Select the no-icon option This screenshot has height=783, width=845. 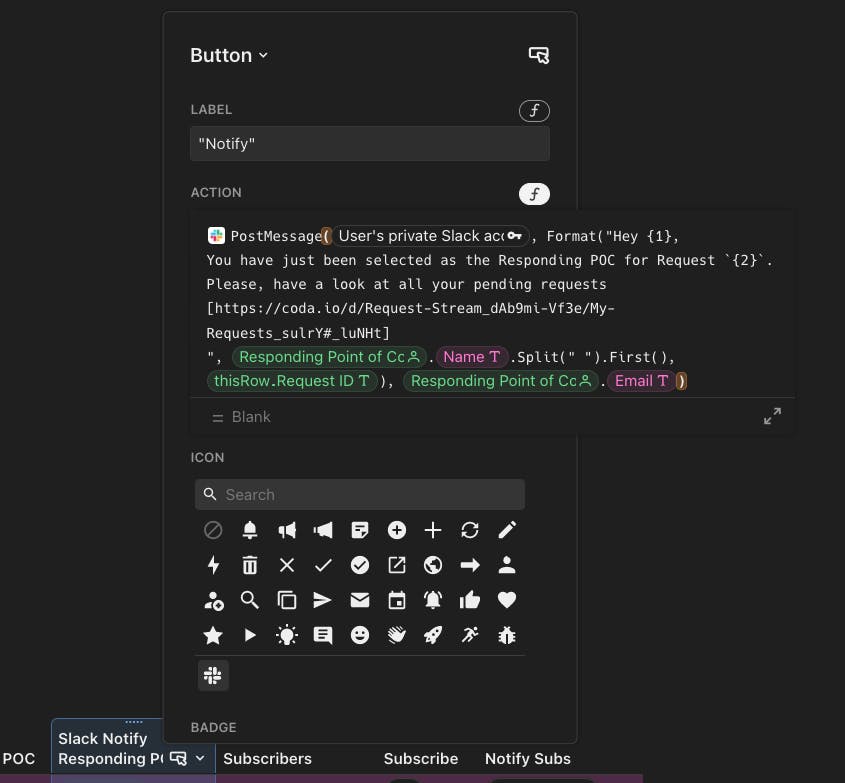[x=213, y=530]
